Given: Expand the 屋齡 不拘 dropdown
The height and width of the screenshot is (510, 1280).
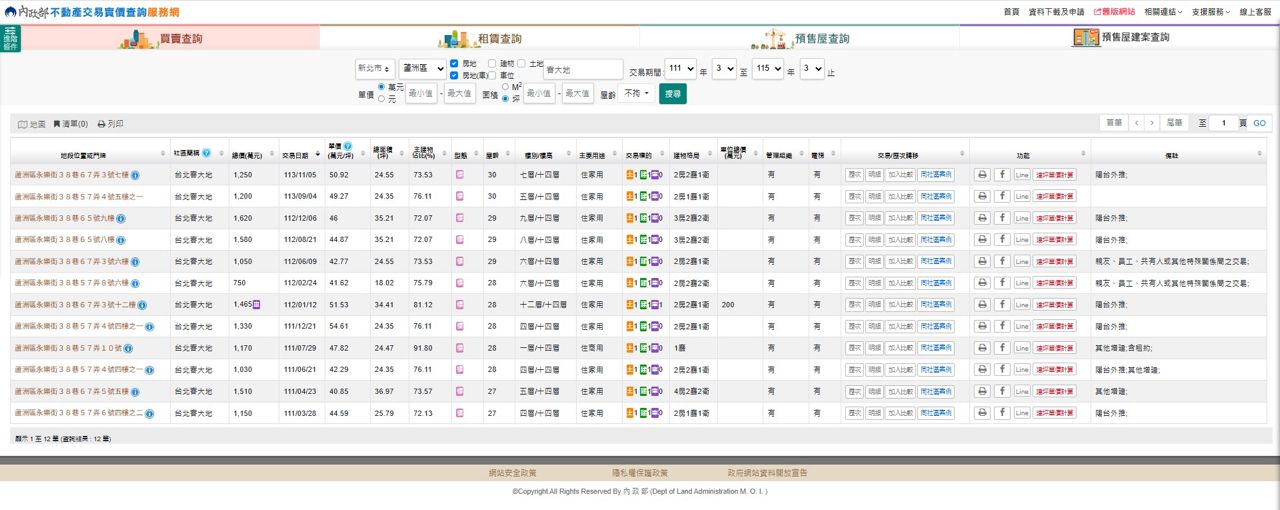Looking at the screenshot, I should (x=636, y=93).
